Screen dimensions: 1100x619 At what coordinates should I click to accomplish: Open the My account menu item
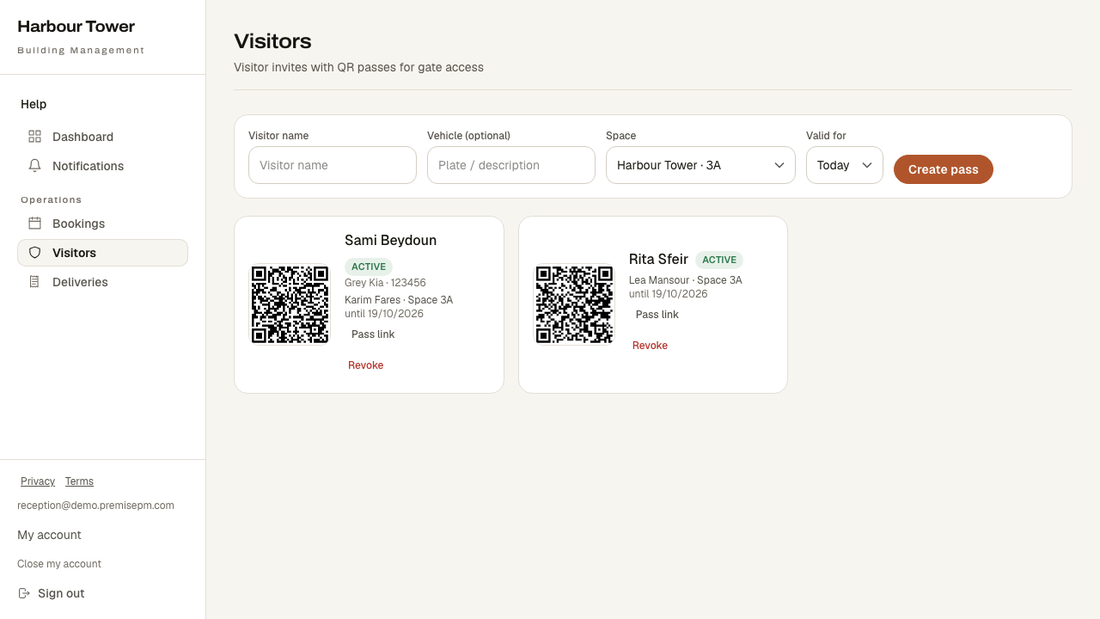click(49, 535)
